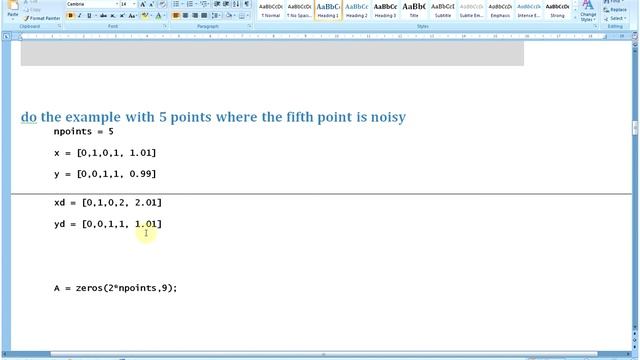640x360 pixels.
Task: Select Center alignment
Action: 185,16
